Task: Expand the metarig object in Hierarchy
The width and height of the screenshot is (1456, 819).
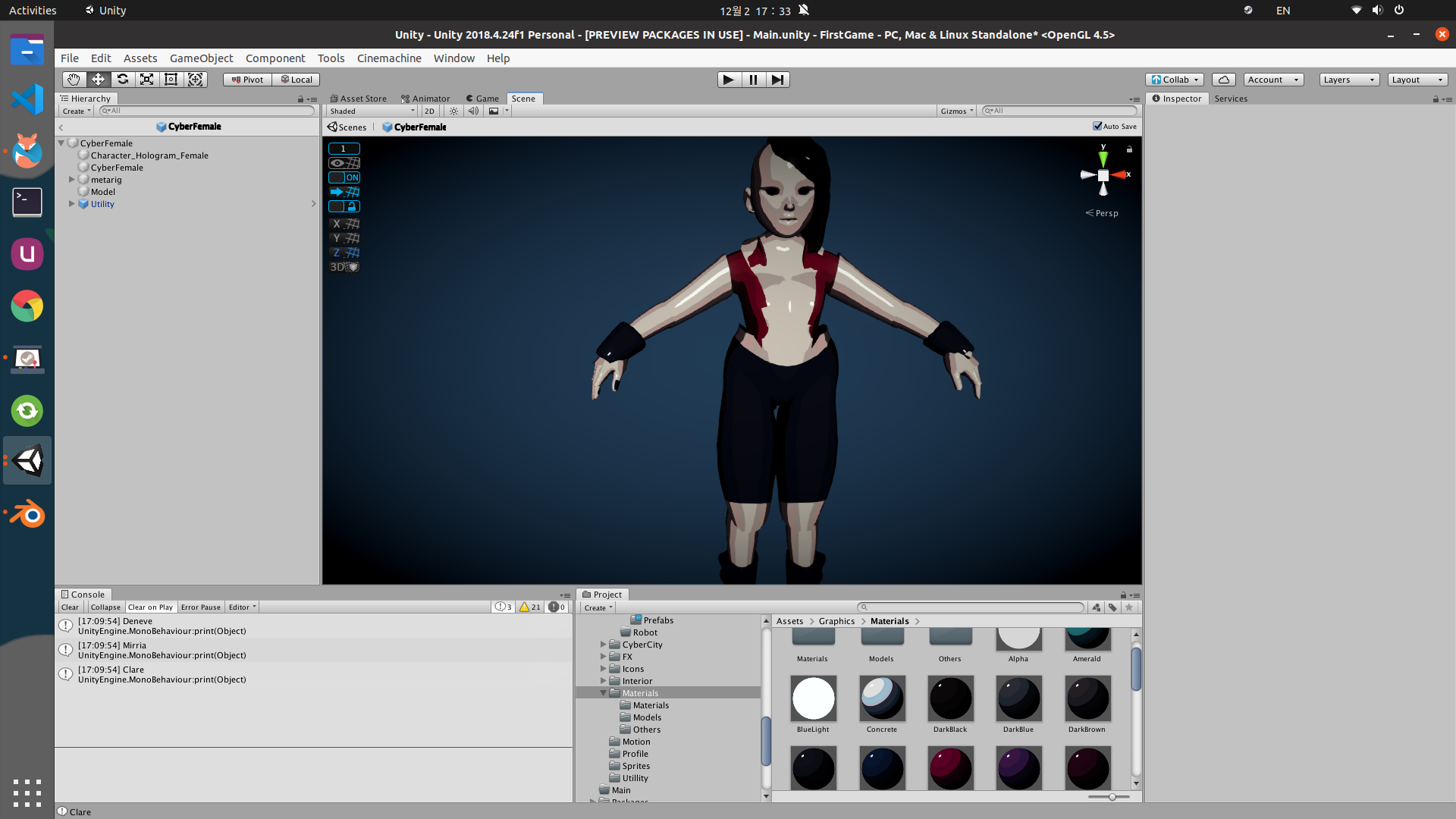Action: tap(72, 180)
